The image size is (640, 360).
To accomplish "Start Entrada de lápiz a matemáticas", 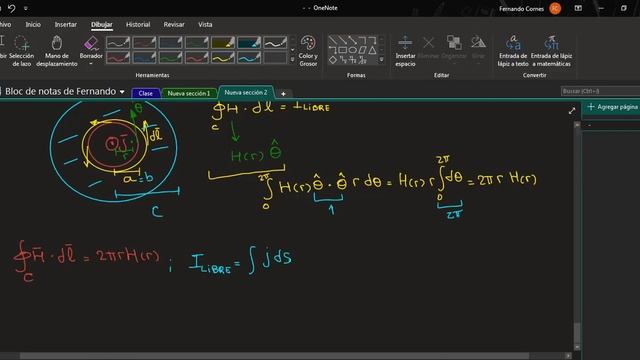I will [551, 51].
